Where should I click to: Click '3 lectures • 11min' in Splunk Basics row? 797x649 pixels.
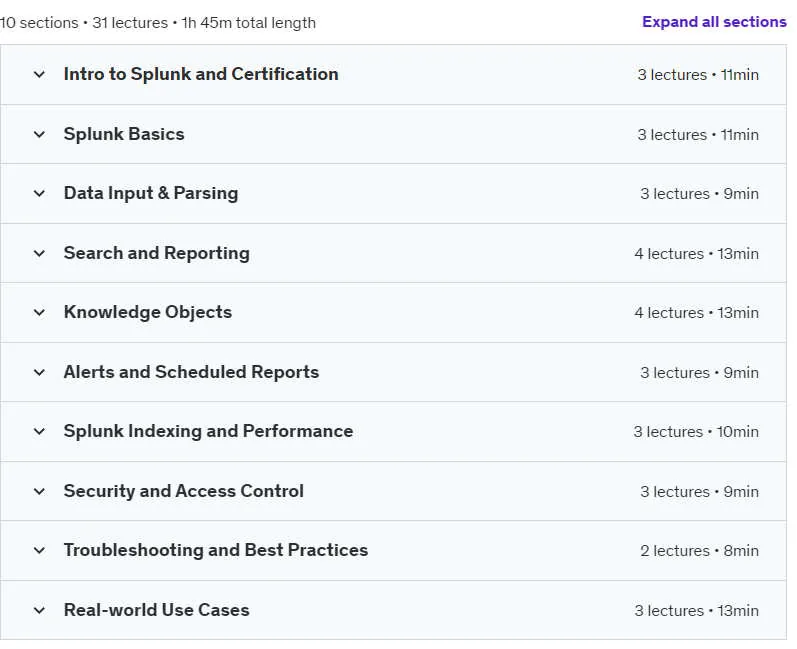[698, 135]
